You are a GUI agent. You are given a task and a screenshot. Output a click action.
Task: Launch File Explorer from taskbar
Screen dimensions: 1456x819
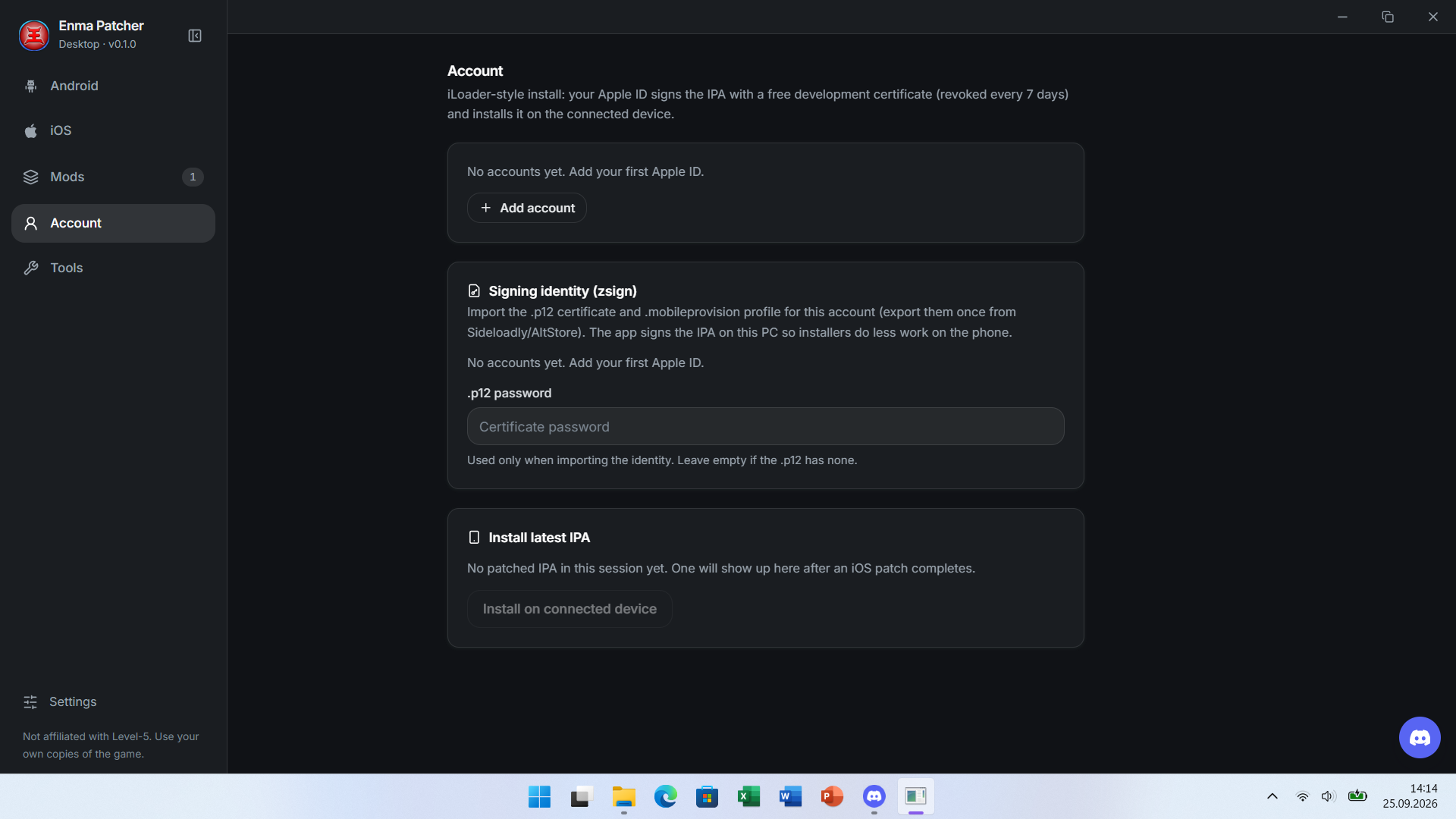click(x=623, y=796)
